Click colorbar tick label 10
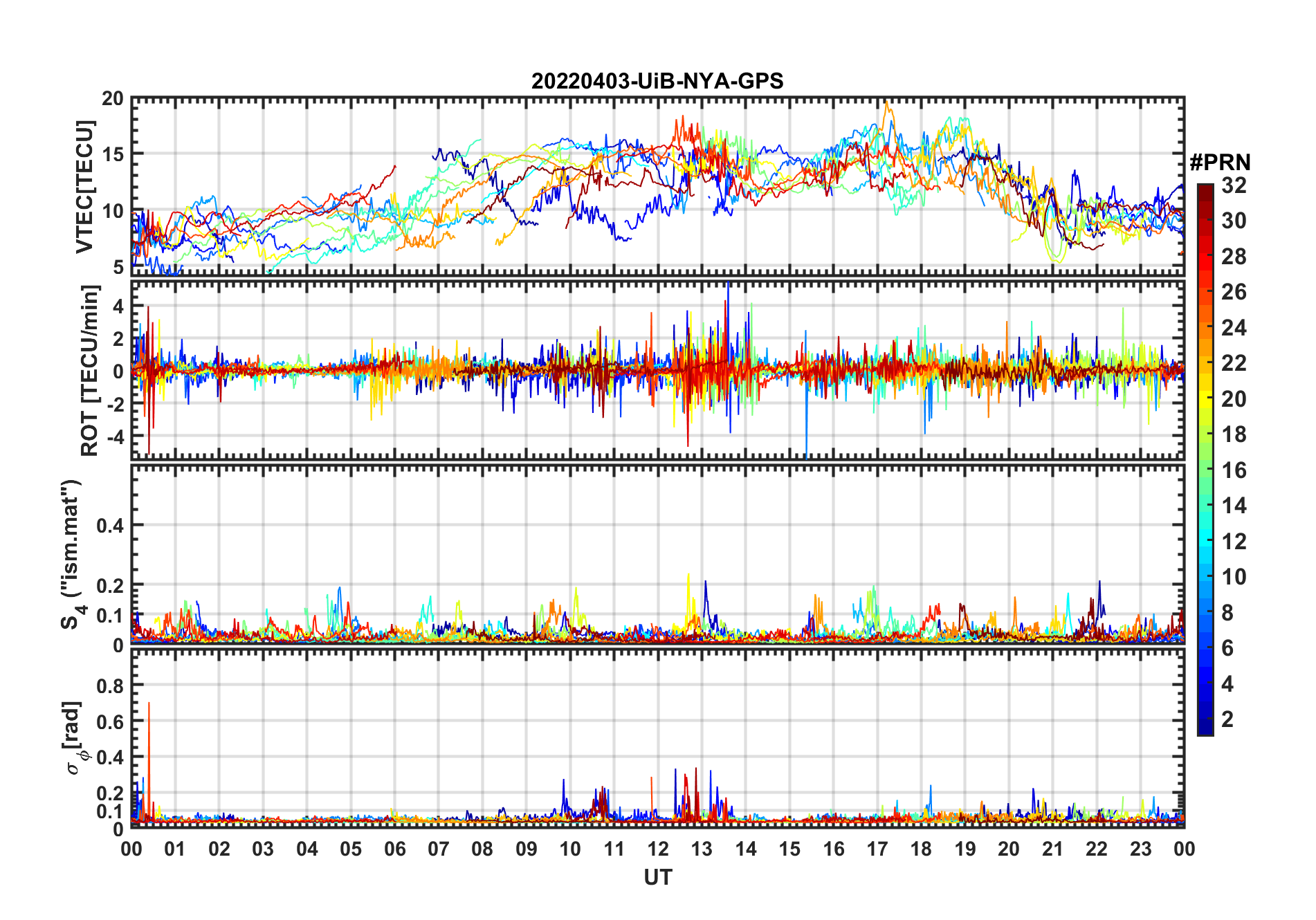This screenshot has width=1316, height=920. pyautogui.click(x=1234, y=577)
